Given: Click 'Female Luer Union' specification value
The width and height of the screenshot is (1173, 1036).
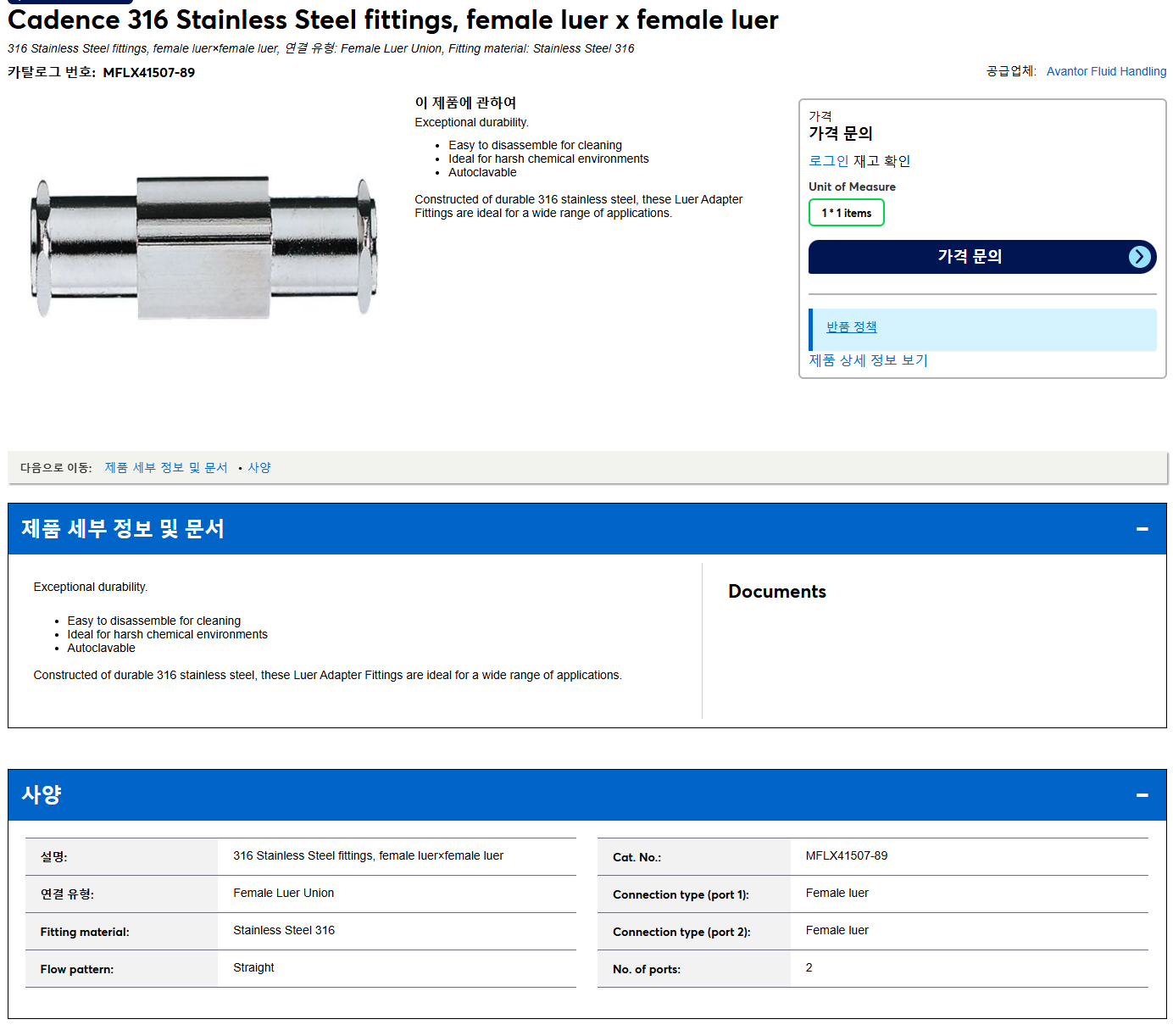Looking at the screenshot, I should (284, 894).
